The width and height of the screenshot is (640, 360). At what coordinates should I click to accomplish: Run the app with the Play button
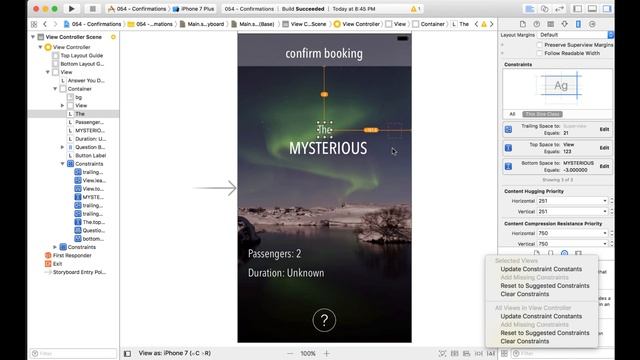pyautogui.click(x=71, y=9)
